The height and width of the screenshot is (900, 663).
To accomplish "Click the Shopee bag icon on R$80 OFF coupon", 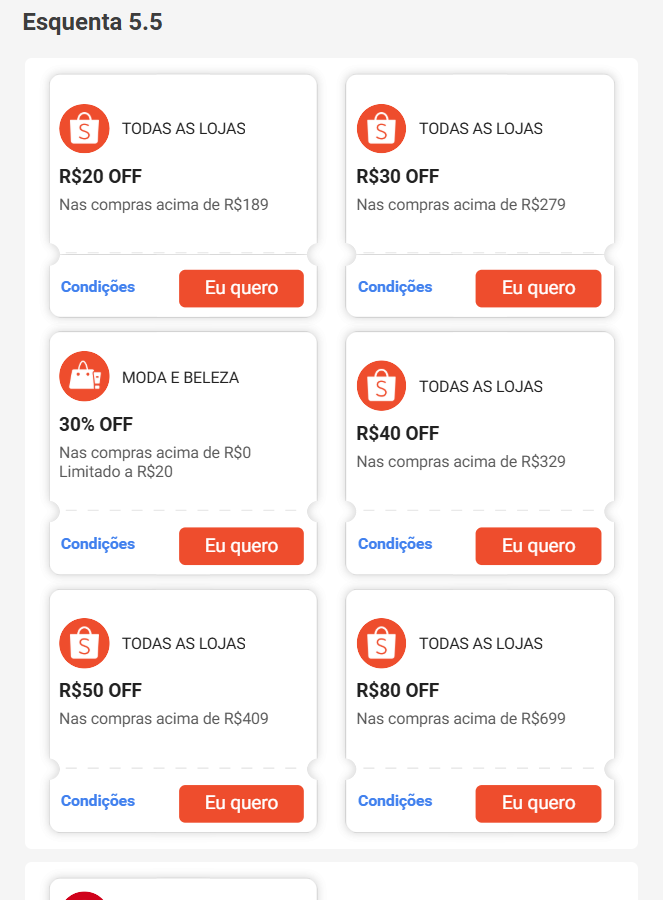I will pos(381,643).
